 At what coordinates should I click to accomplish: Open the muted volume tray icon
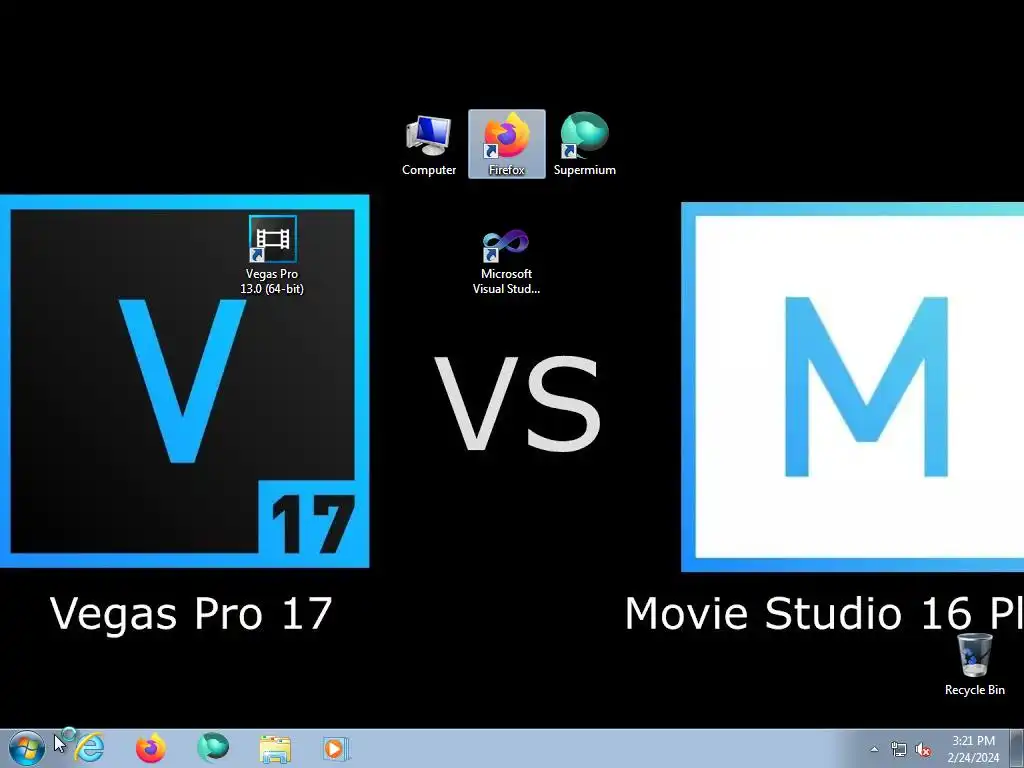(x=923, y=750)
